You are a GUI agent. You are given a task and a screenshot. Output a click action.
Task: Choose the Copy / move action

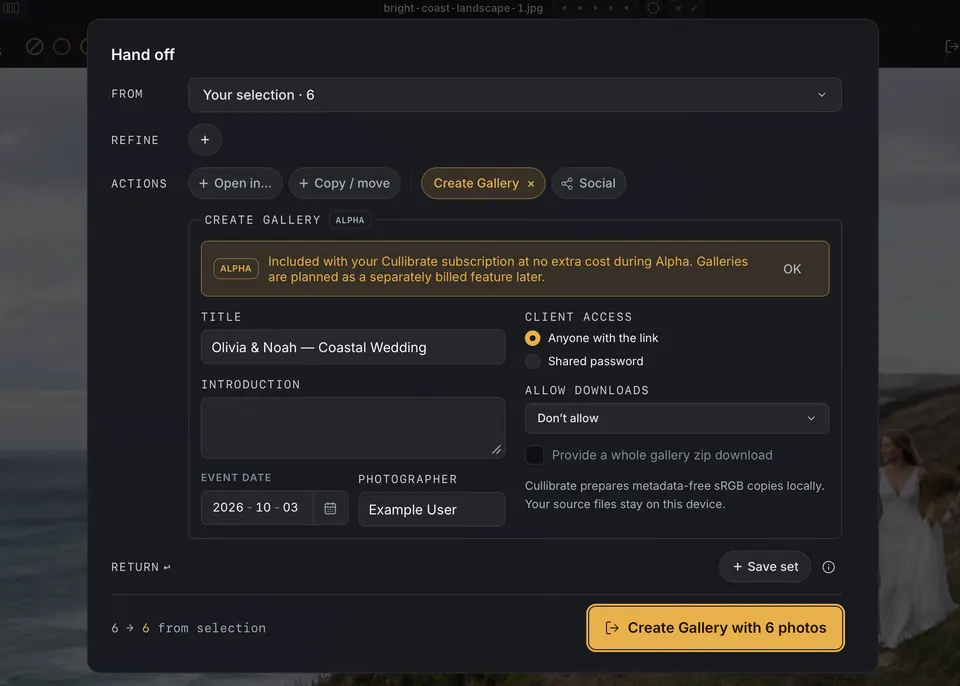345,183
